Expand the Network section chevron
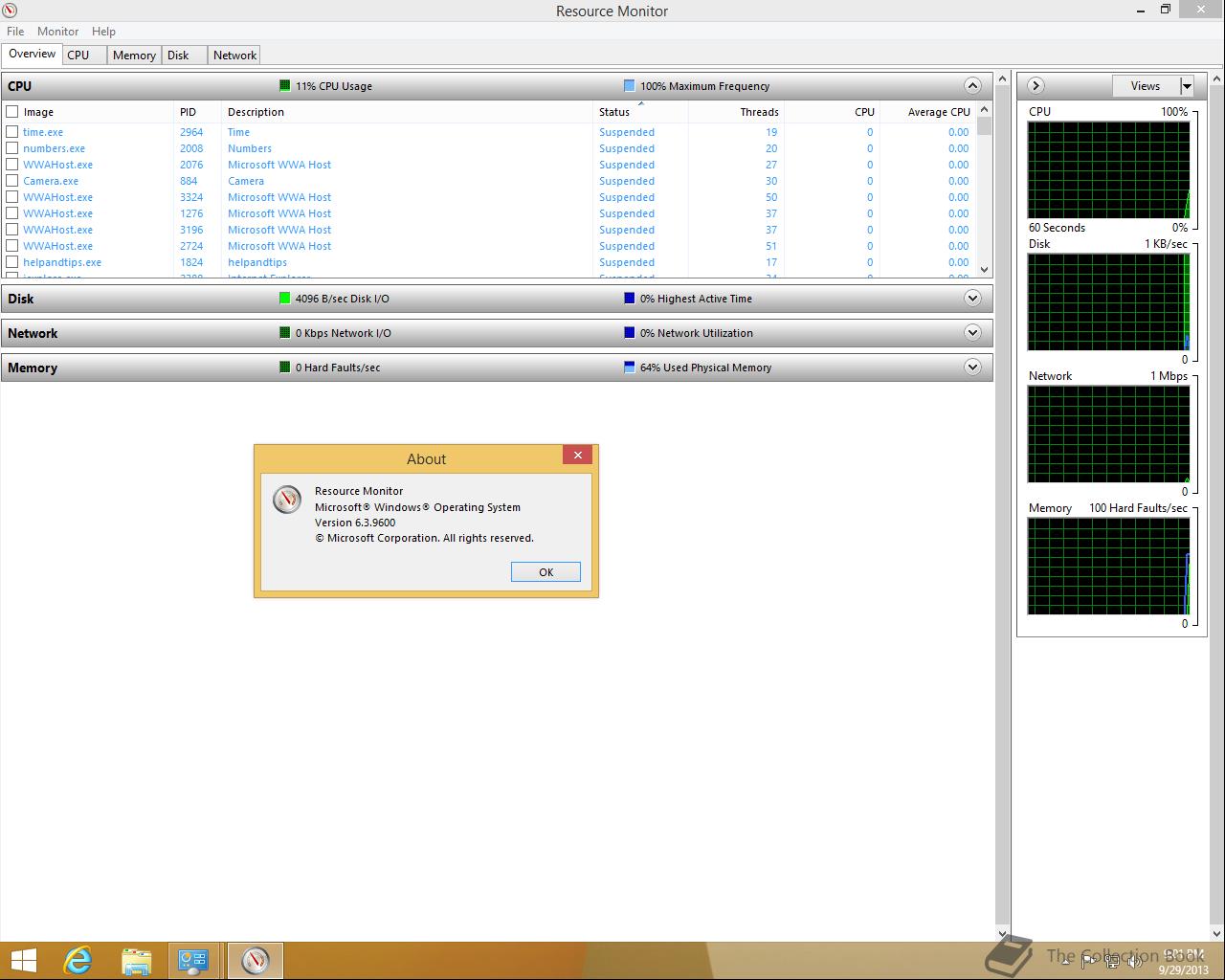 pos(972,333)
